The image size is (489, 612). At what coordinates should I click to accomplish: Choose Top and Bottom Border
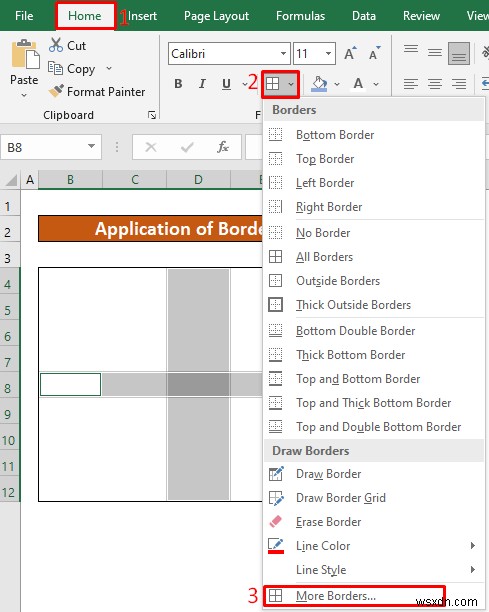coord(373,379)
